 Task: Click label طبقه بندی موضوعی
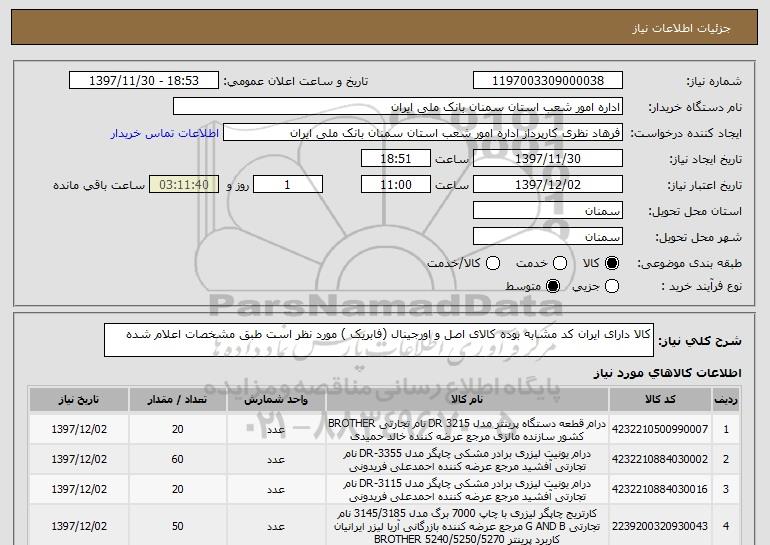689,264
